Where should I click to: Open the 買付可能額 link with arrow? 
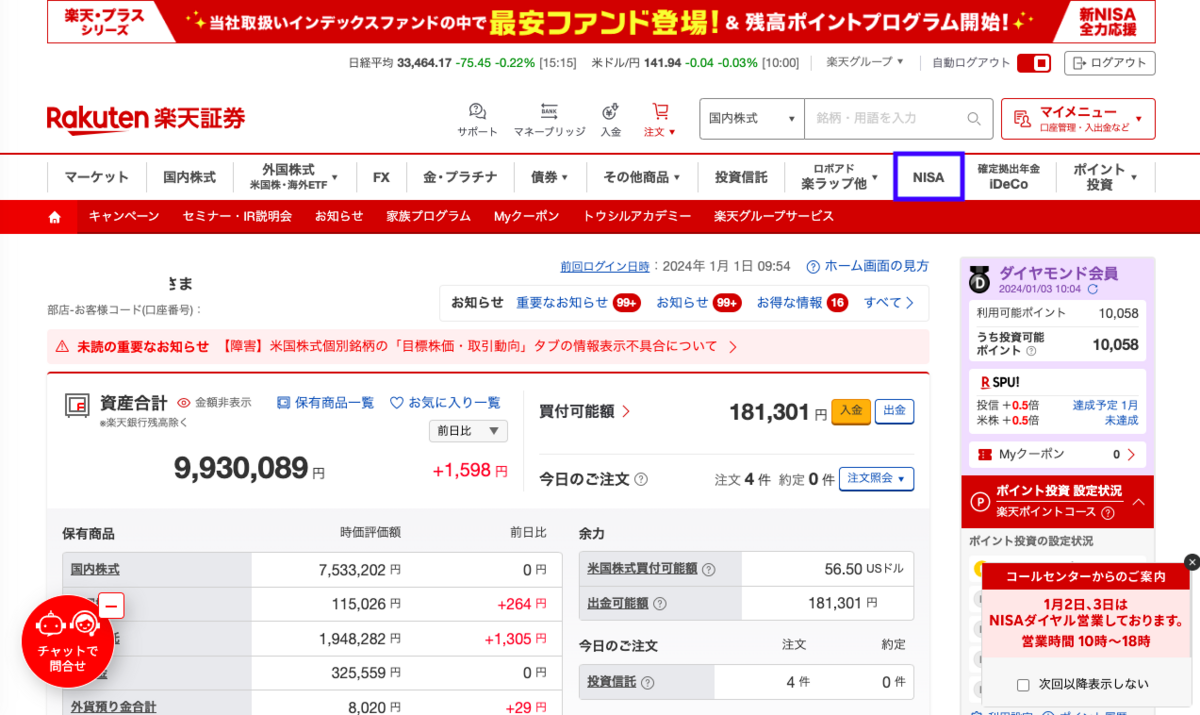point(585,411)
